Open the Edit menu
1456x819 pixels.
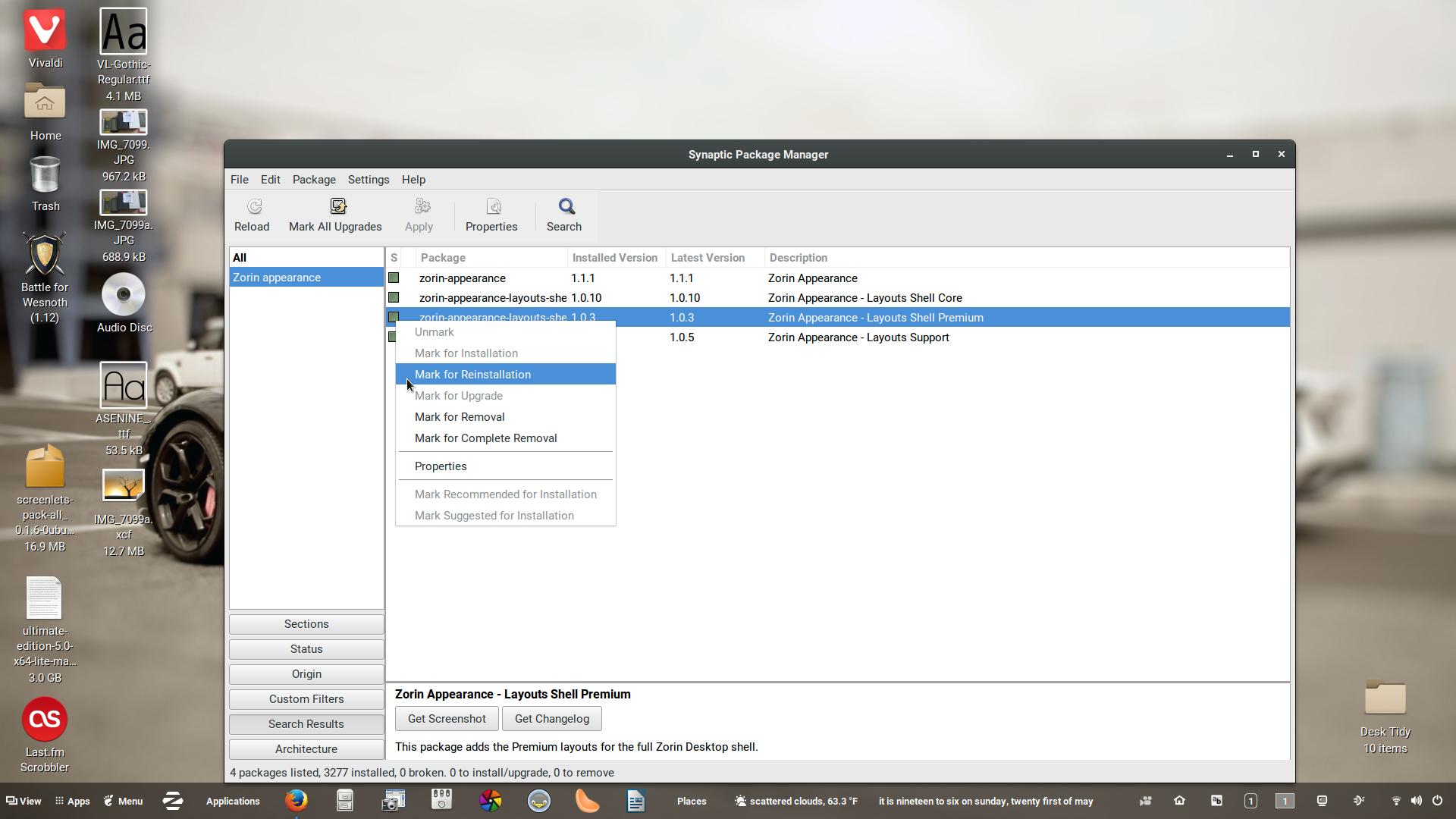click(271, 180)
